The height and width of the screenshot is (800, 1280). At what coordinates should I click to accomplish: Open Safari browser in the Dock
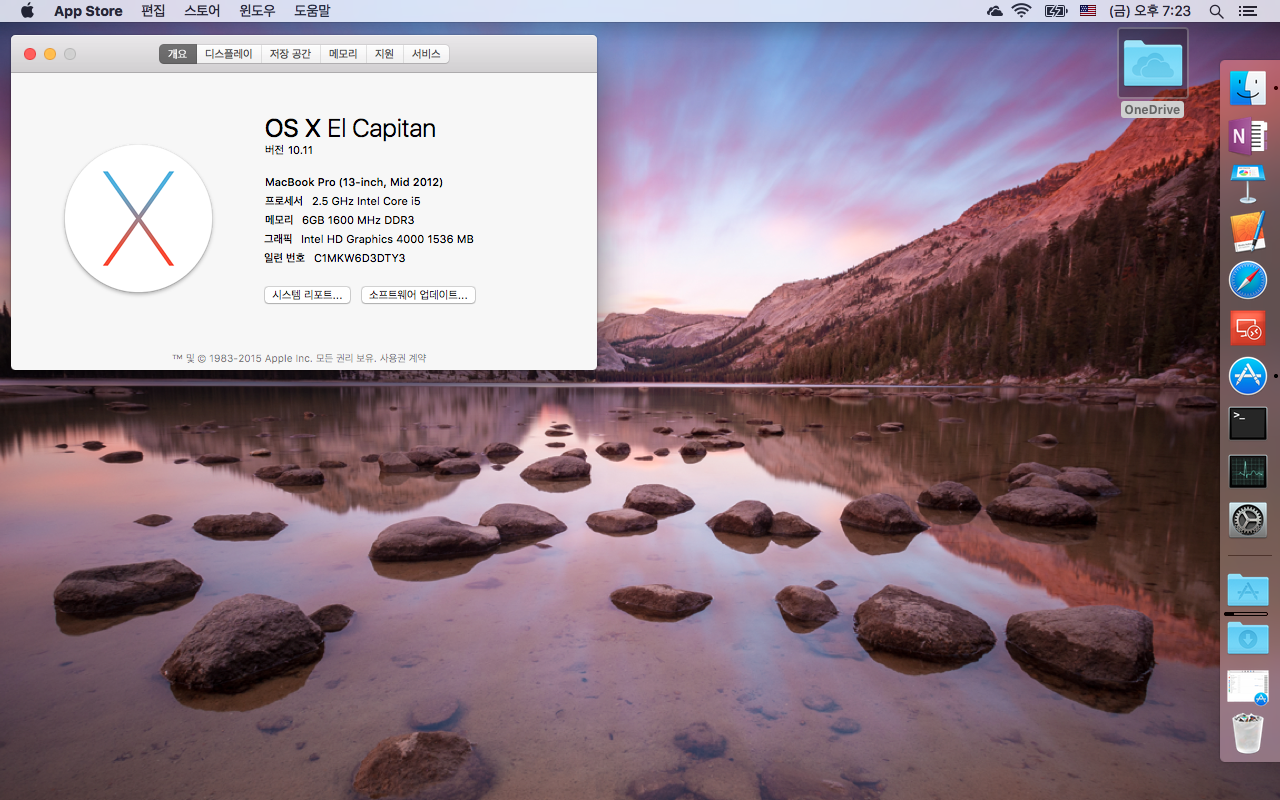point(1248,280)
